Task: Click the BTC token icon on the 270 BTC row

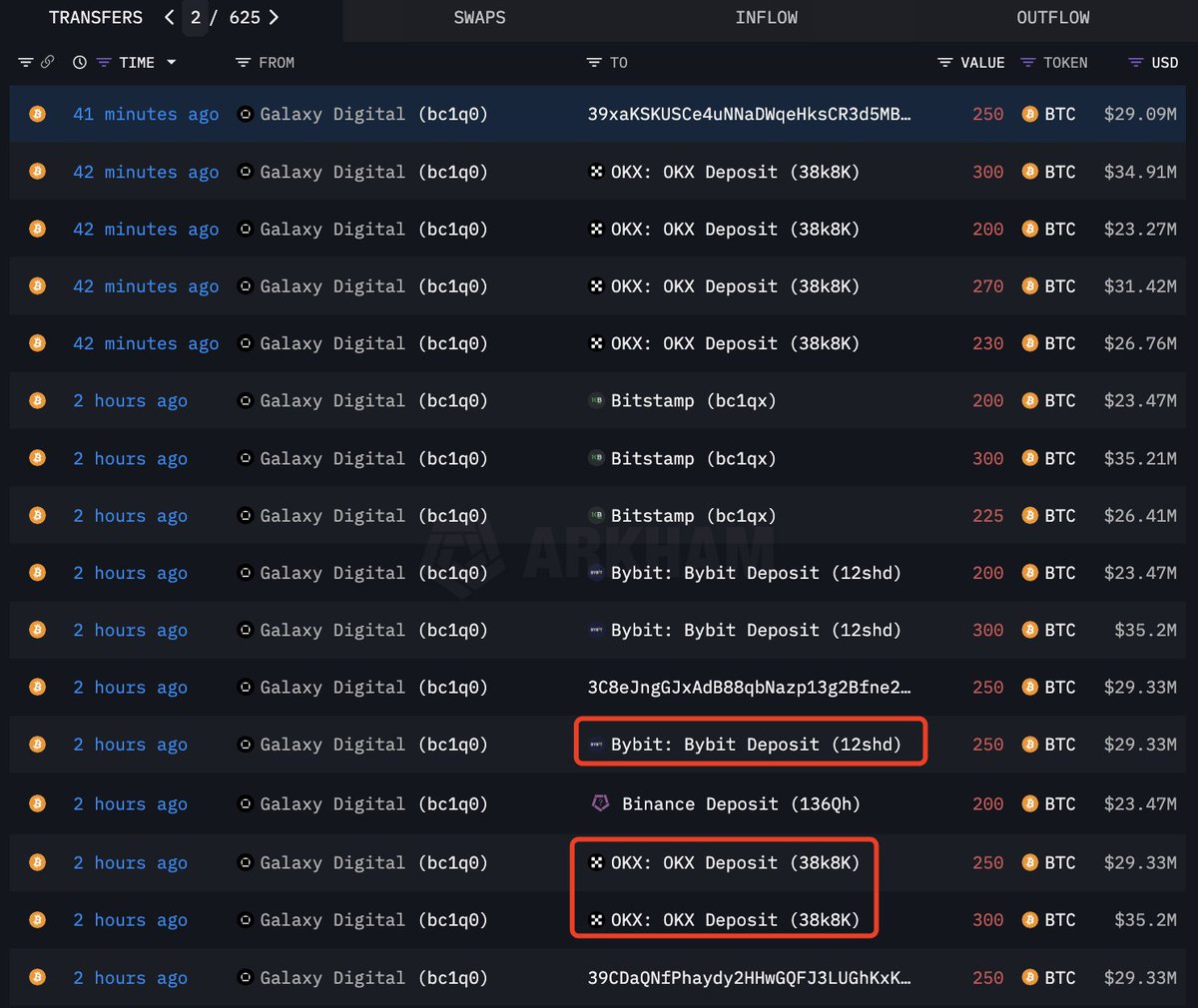Action: tap(1029, 286)
